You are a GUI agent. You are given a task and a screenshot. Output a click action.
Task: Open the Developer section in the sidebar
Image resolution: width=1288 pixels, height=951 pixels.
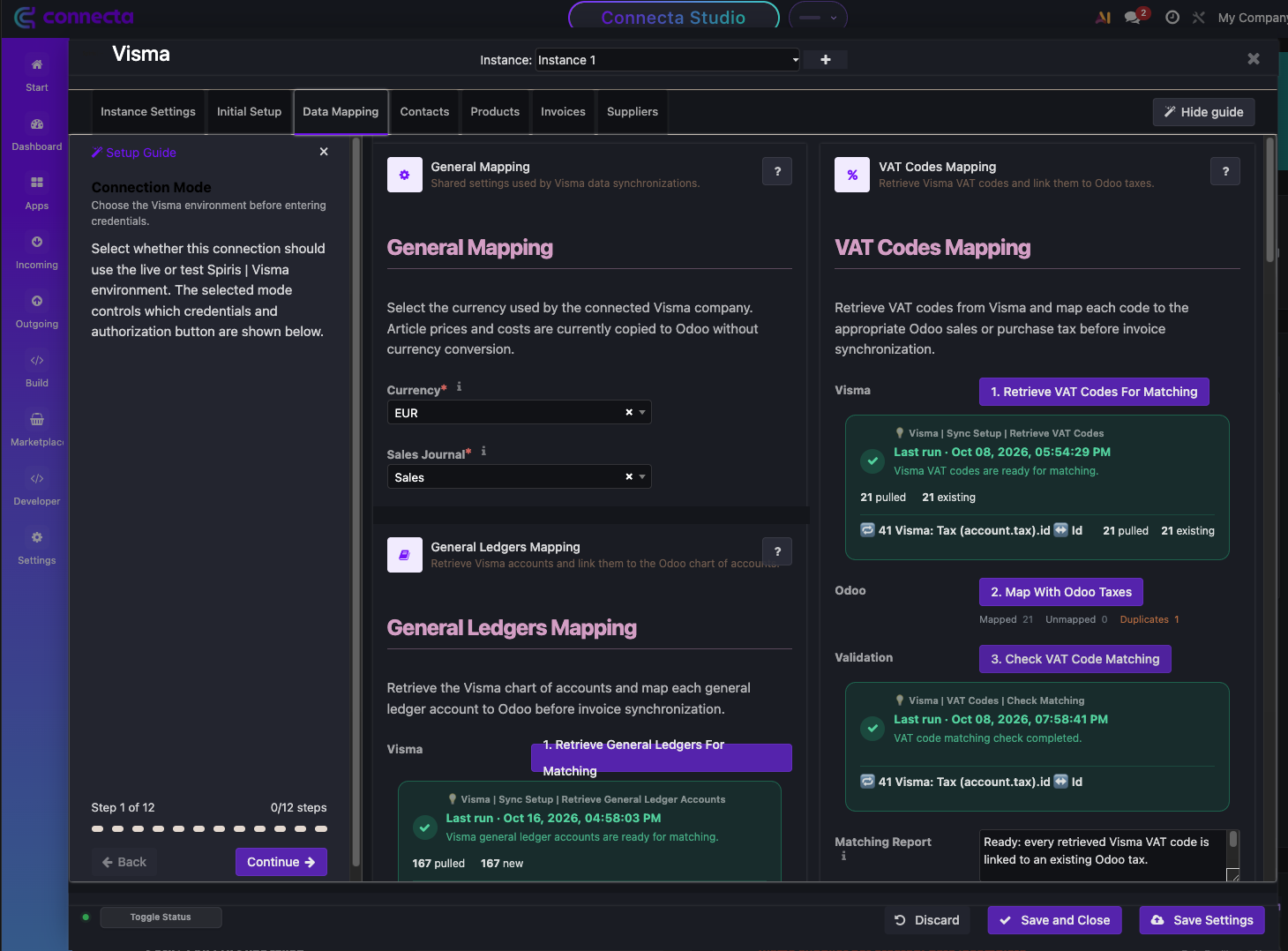point(36,489)
